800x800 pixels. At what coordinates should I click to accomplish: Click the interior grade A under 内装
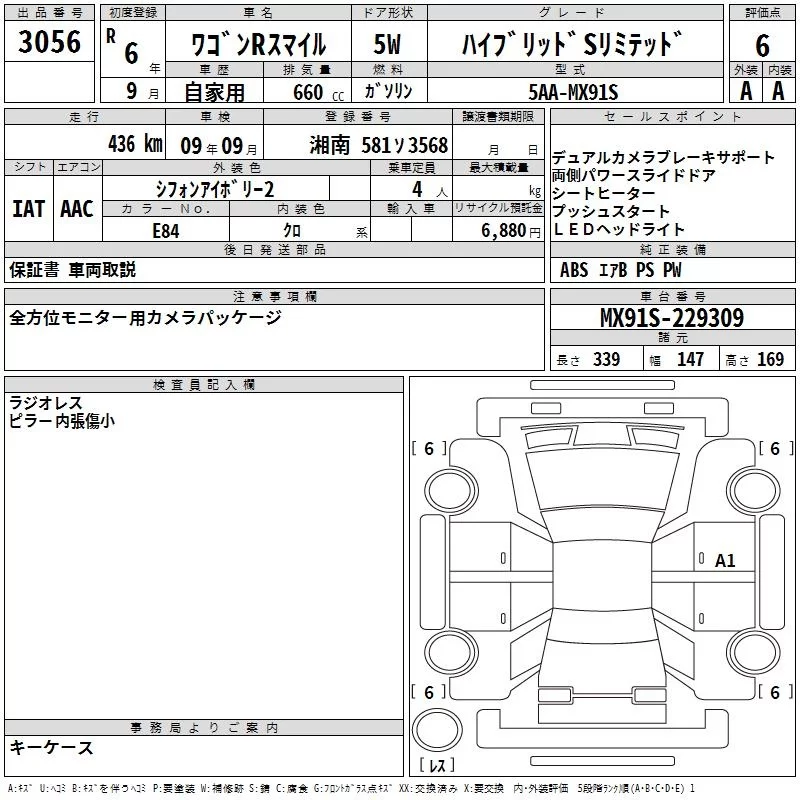(778, 91)
